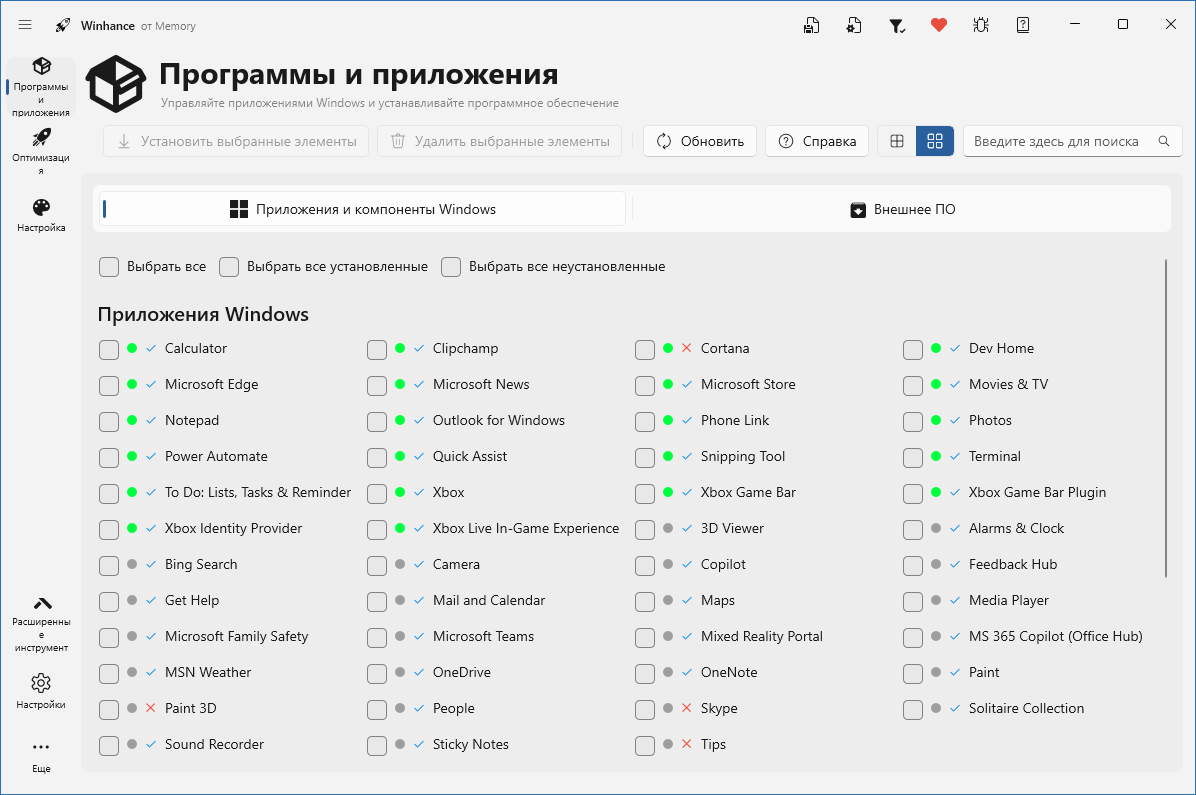Select the Xbox Game Bar checkbox
This screenshot has width=1196, height=795.
645,493
